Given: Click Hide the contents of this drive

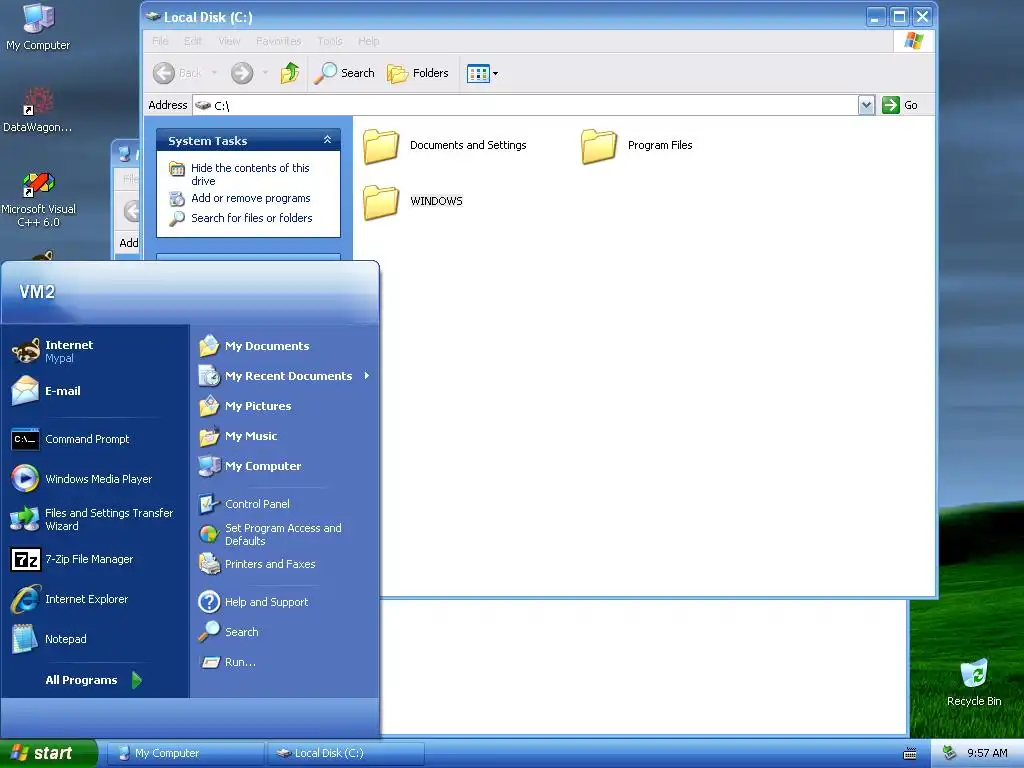Looking at the screenshot, I should [249, 174].
